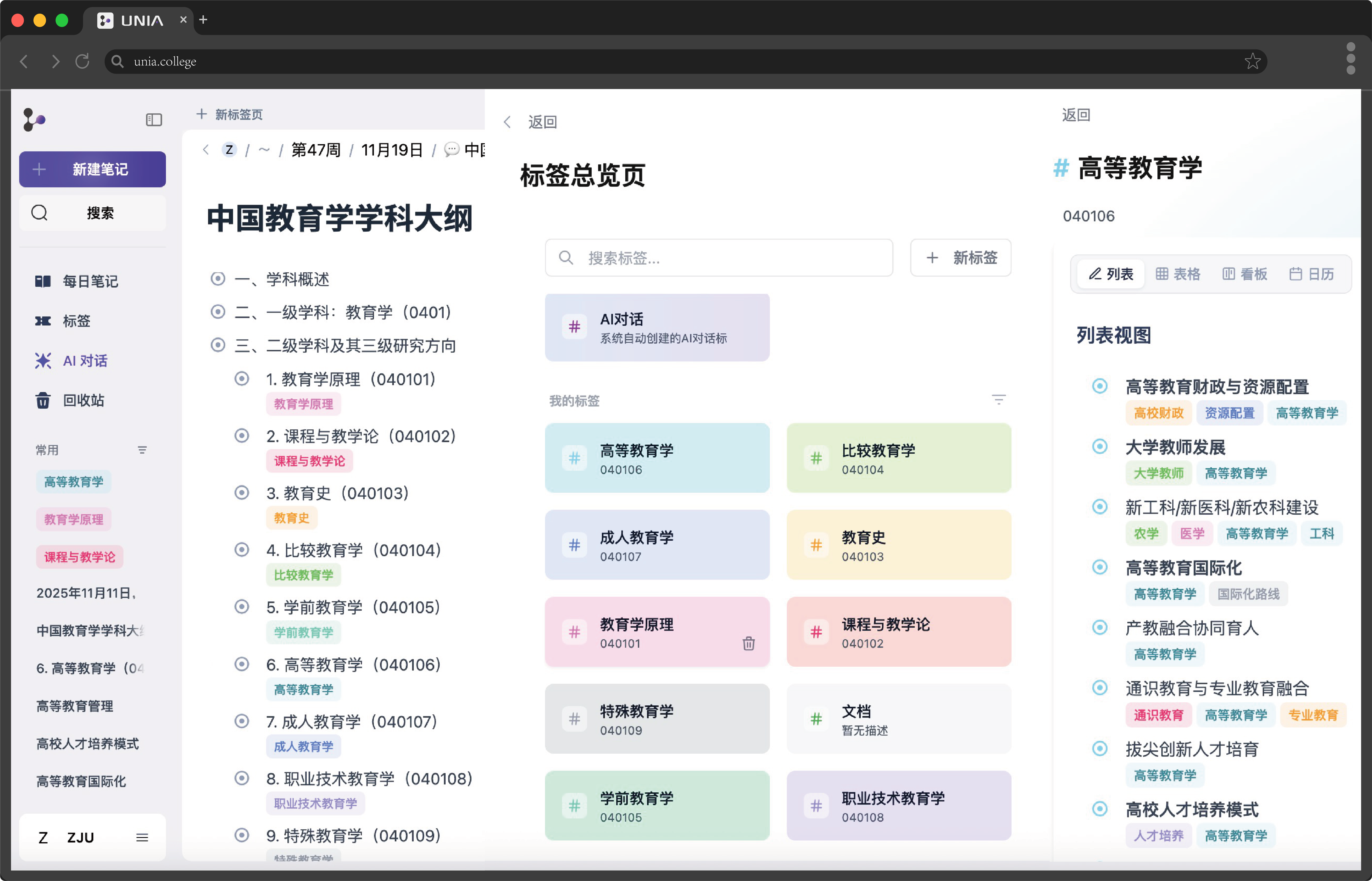Switch to 看板 view tab
This screenshot has width=1372, height=881.
coord(1245,274)
